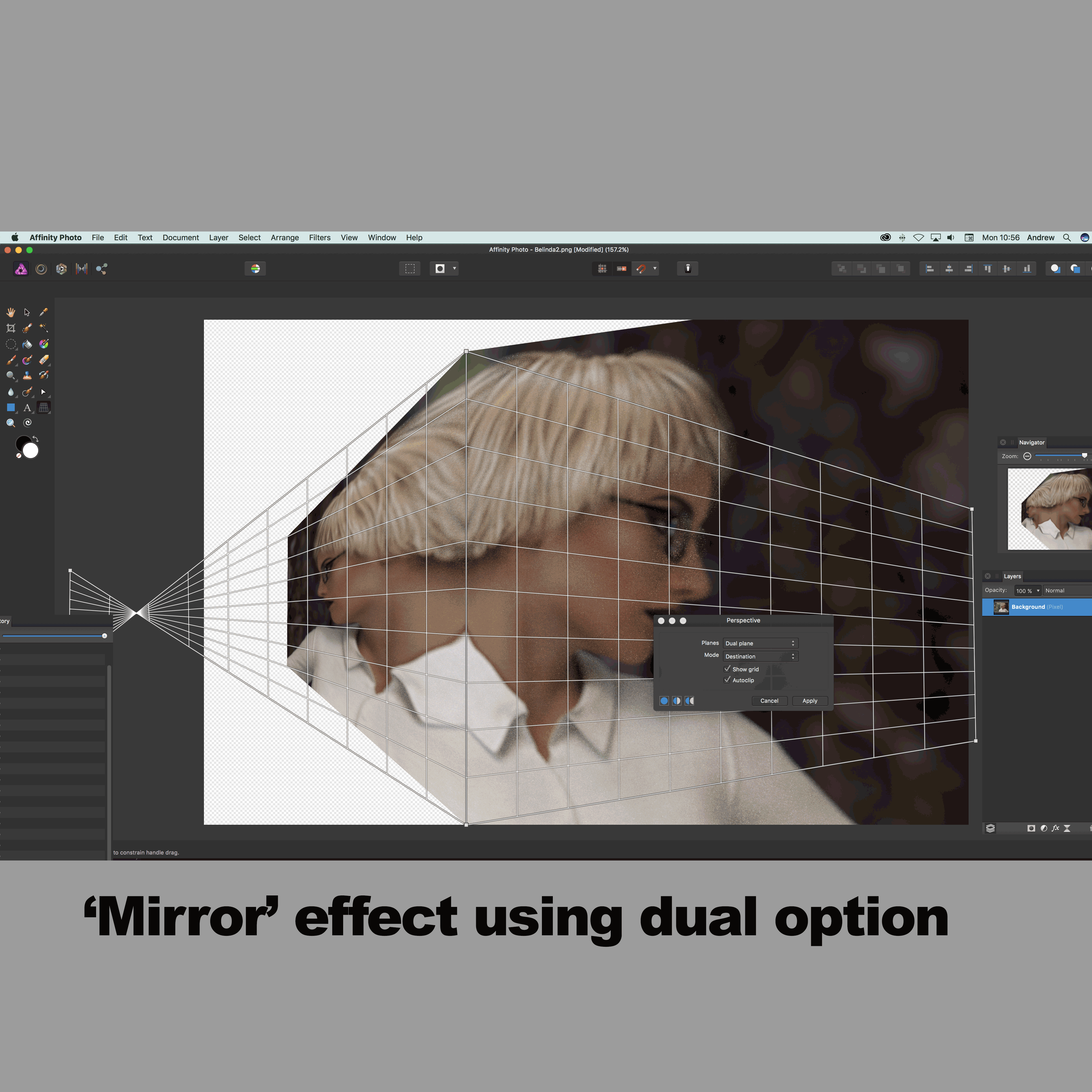Select the Colour Picker eyedropper tool
Image resolution: width=1092 pixels, height=1092 pixels.
click(43, 312)
